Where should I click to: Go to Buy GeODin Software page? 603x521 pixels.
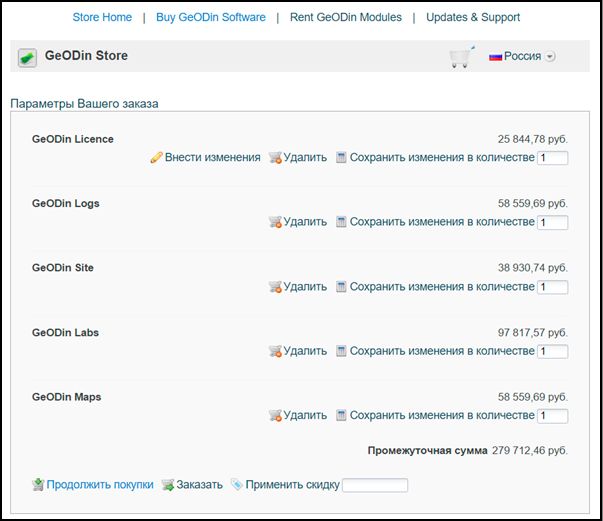click(211, 17)
